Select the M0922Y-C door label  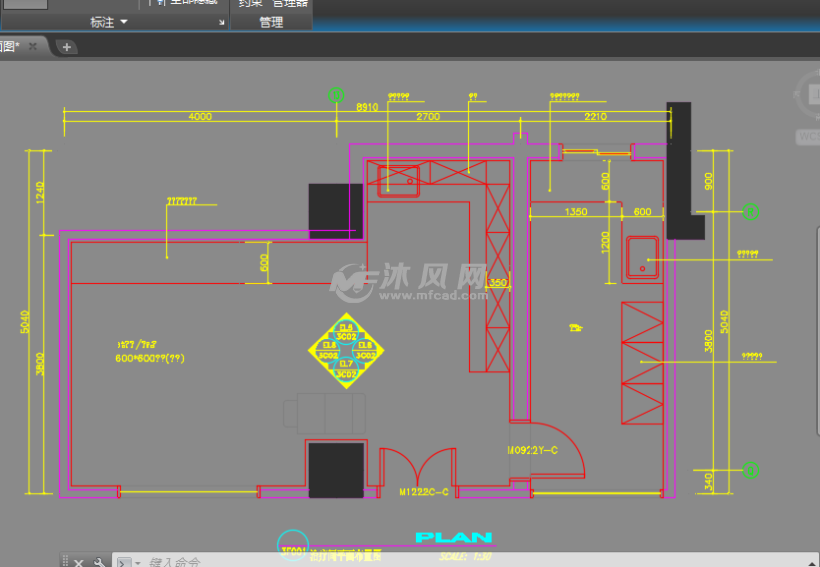pyautogui.click(x=532, y=450)
